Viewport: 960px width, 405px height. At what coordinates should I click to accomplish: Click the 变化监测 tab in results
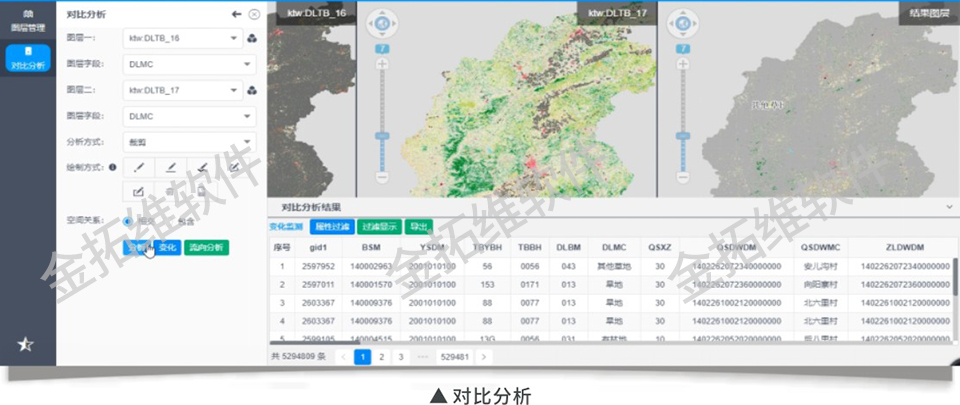[x=288, y=226]
